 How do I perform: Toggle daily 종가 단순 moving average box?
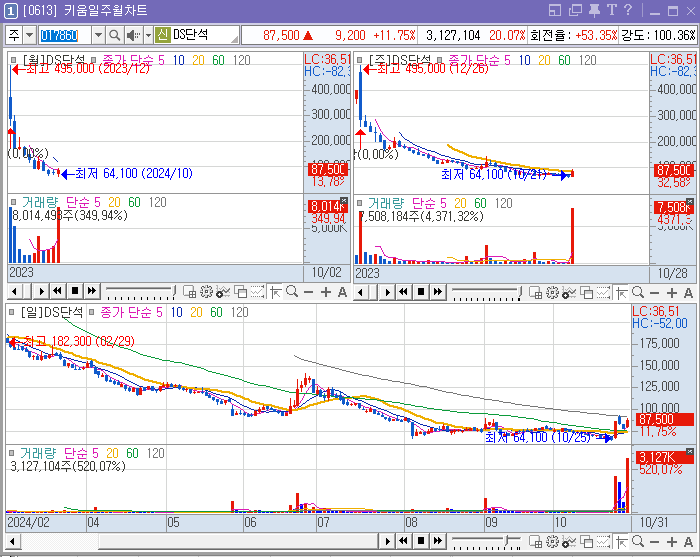[x=92, y=312]
